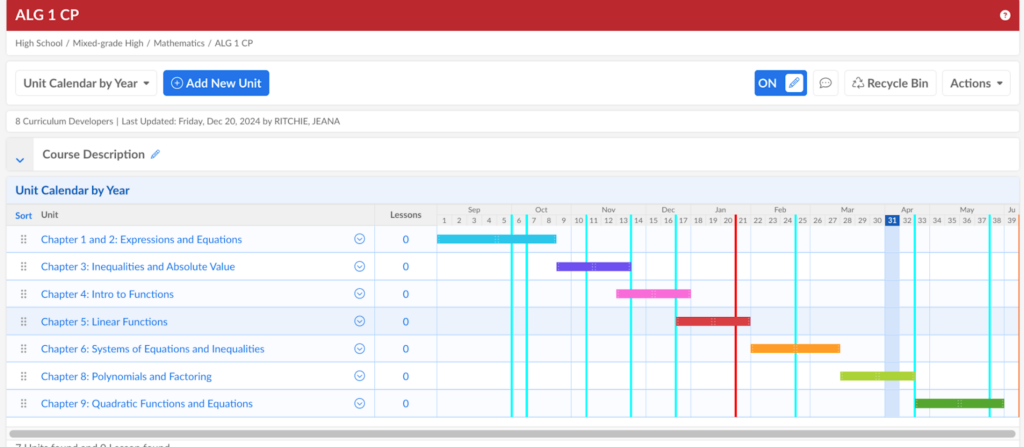Screen dimensions: 1024x447
Task: Click the help question mark icon
Action: click(x=1005, y=15)
